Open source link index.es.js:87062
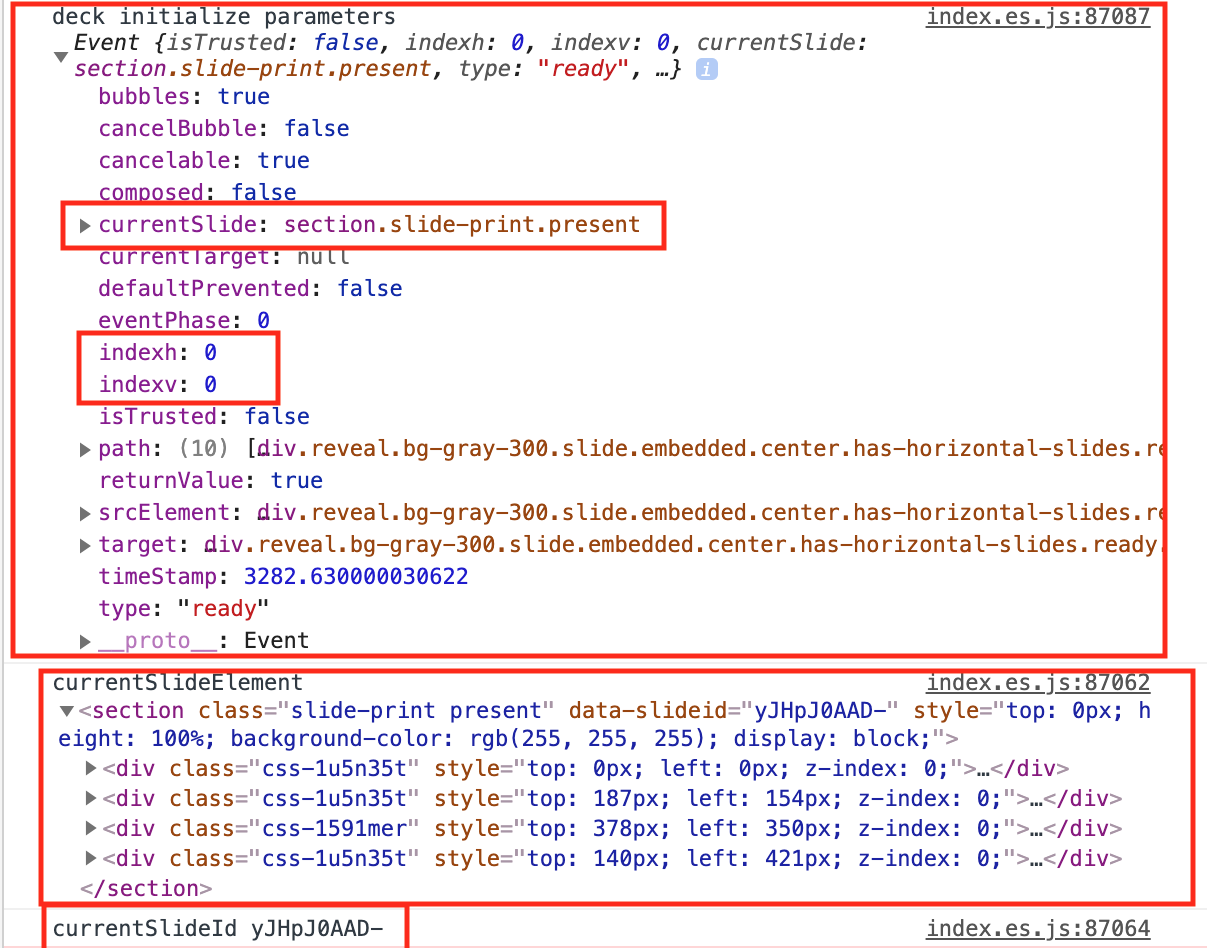 pos(1038,682)
